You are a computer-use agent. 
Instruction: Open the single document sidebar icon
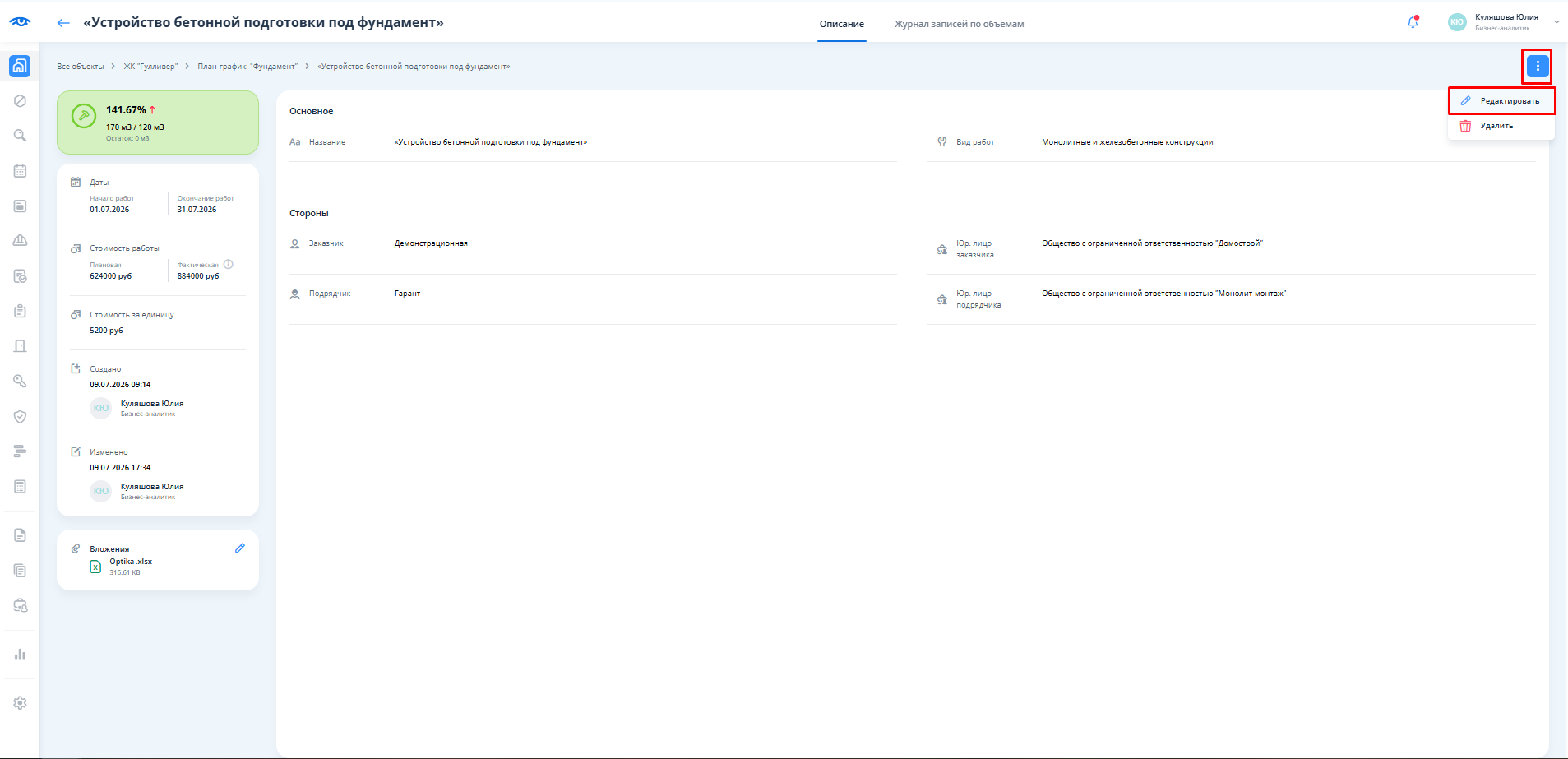(x=20, y=535)
